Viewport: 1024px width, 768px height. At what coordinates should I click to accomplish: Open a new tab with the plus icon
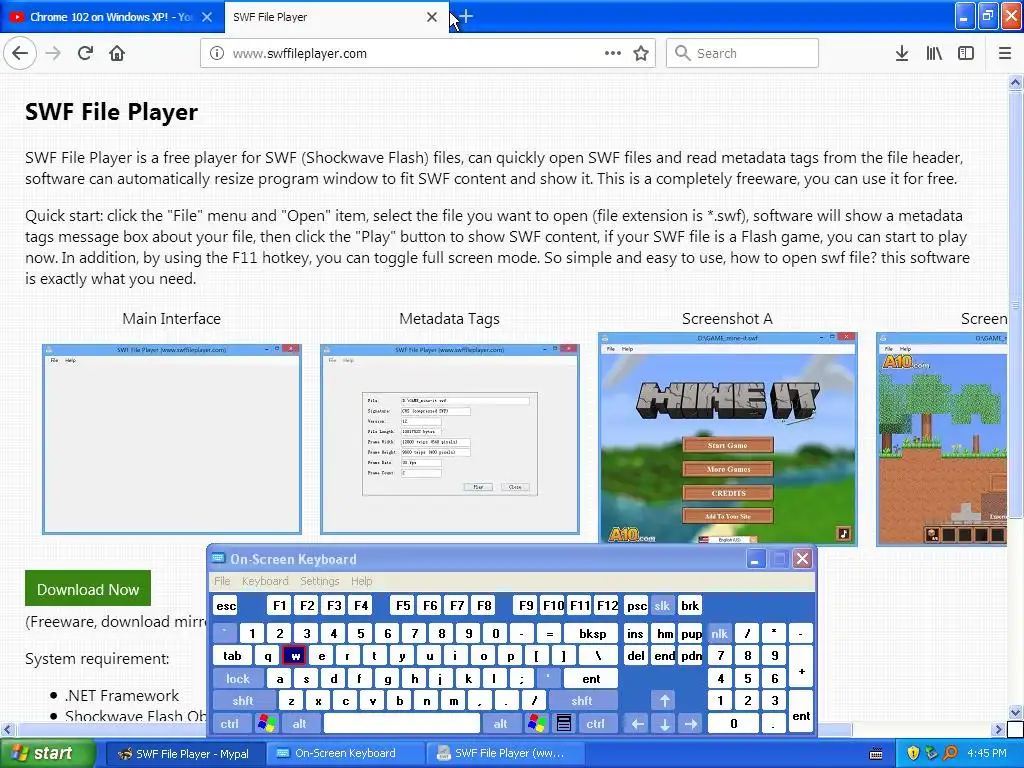click(466, 16)
